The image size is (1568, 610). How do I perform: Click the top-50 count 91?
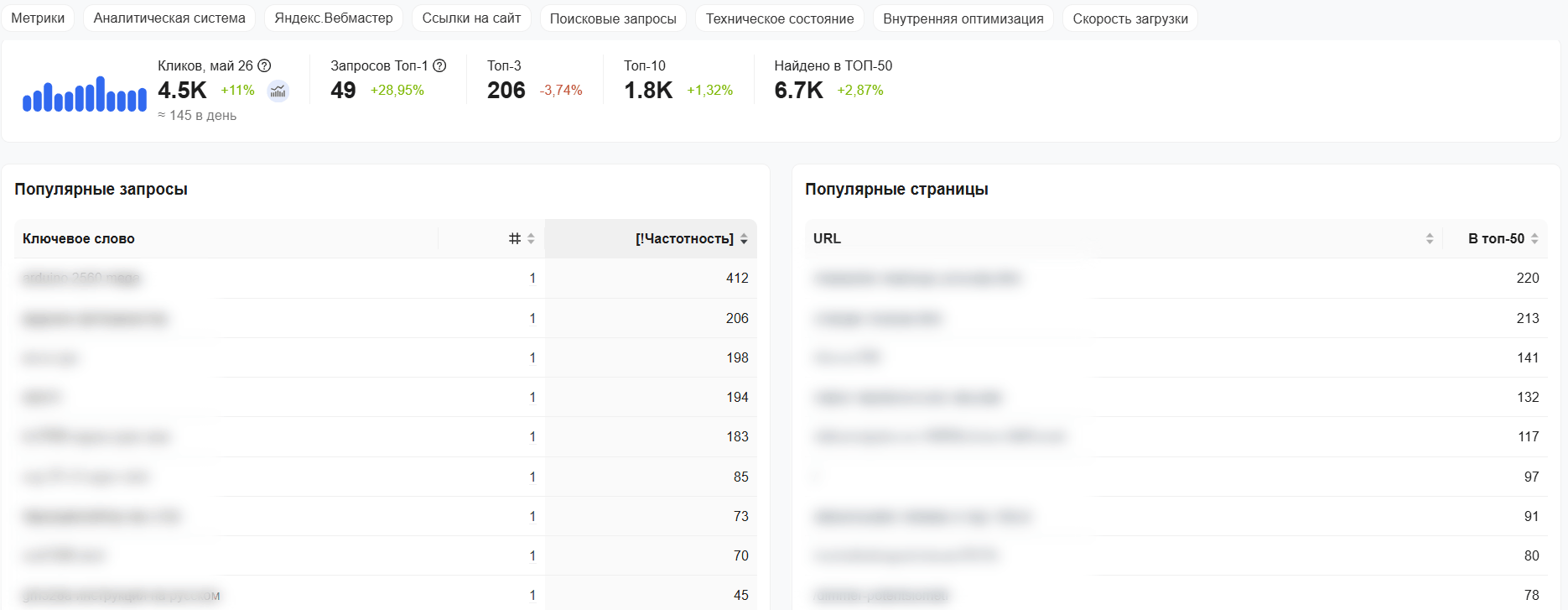pyautogui.click(x=1532, y=517)
